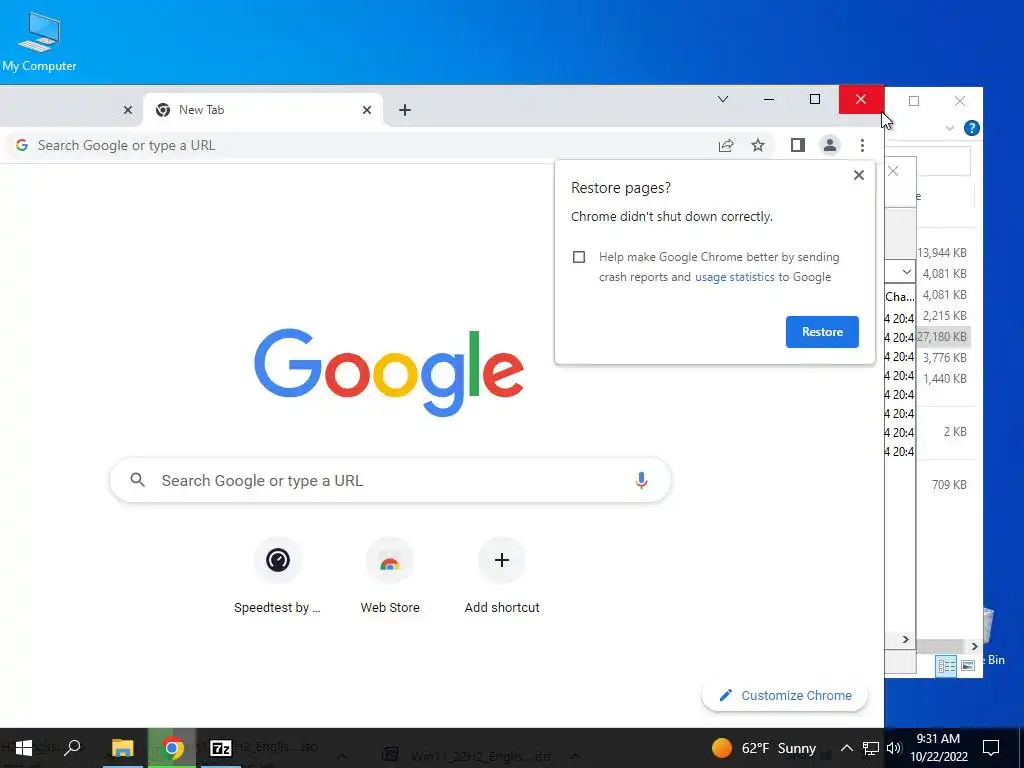Start voice search with the microphone
This screenshot has width=1024, height=768.
pyautogui.click(x=641, y=481)
